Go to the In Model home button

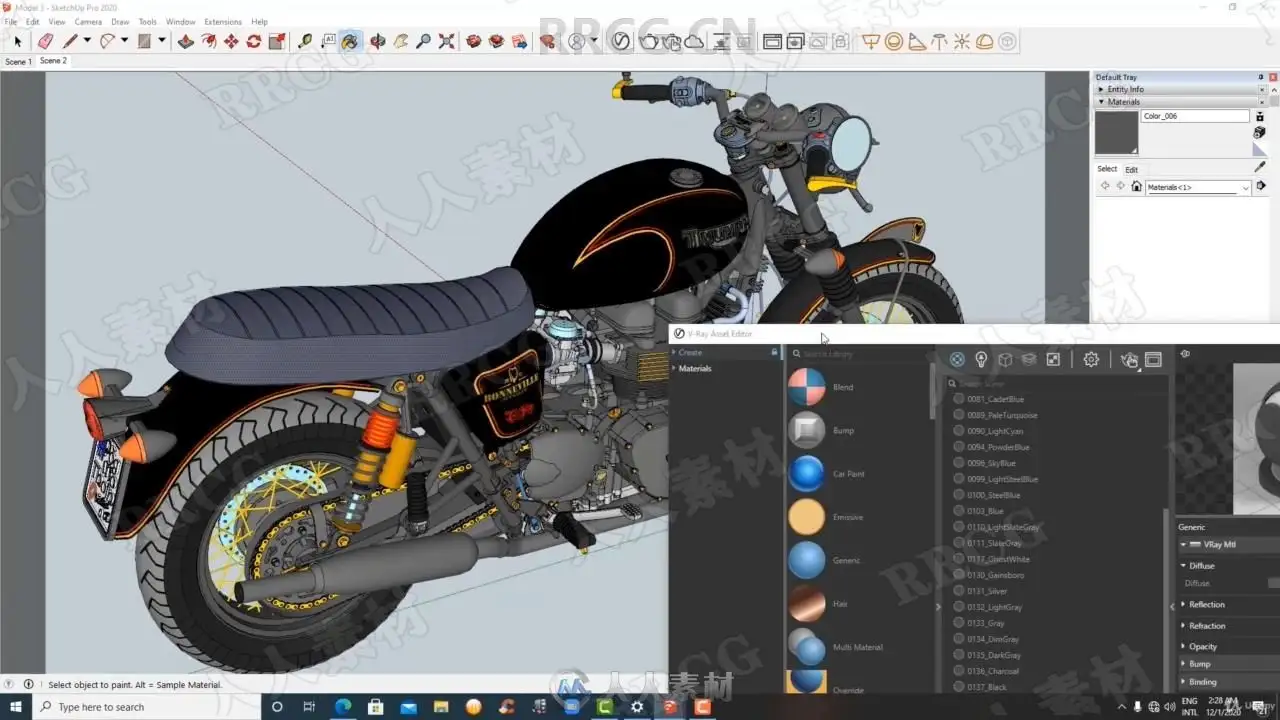[x=1136, y=187]
